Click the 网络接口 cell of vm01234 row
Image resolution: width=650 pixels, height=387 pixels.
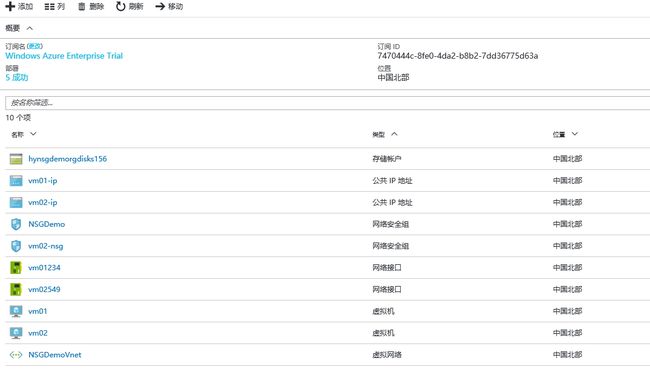387,268
